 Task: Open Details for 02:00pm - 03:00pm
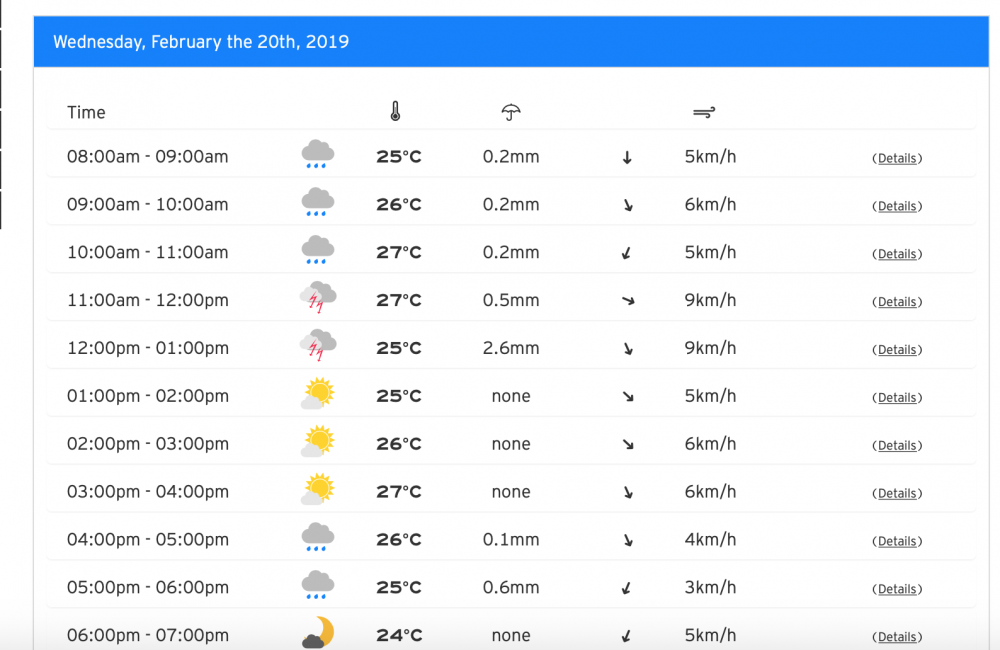pyautogui.click(x=897, y=446)
